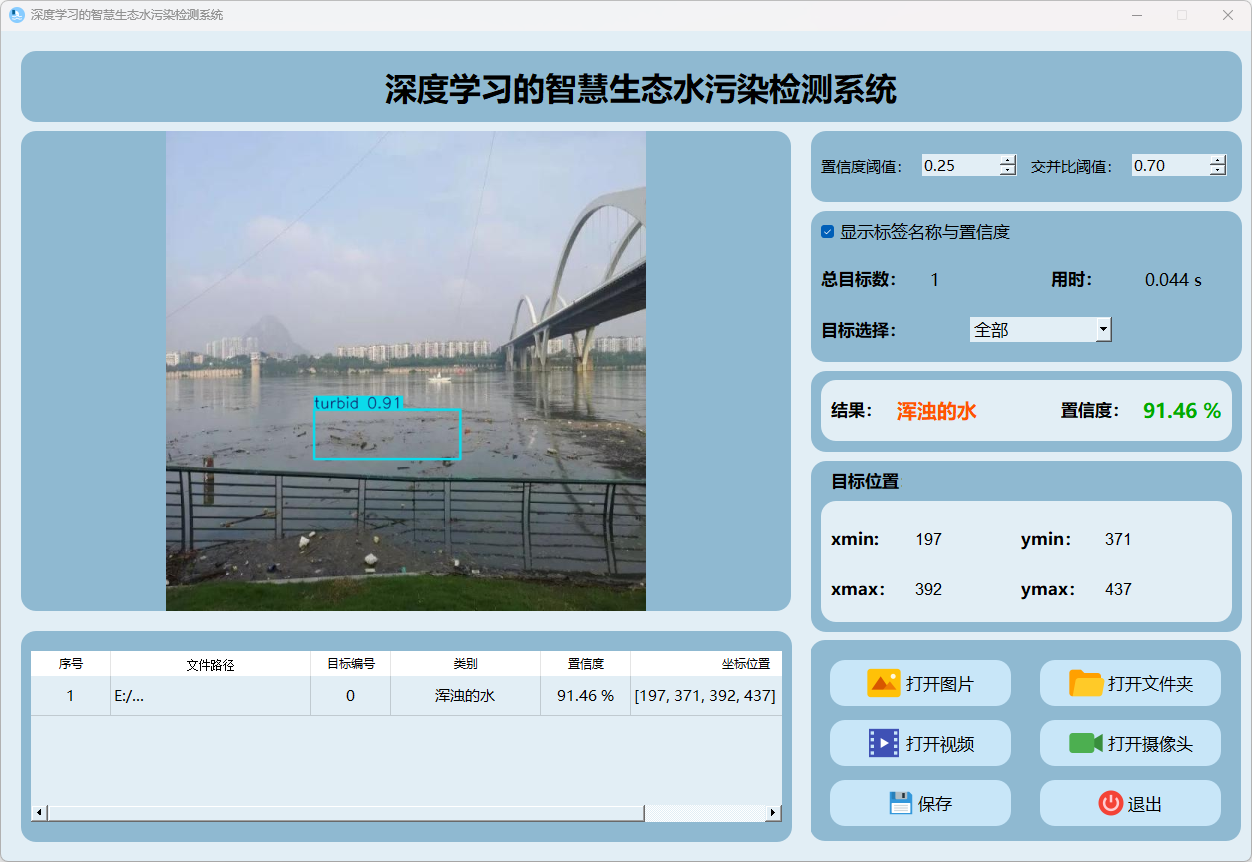
Task: Click the 类别 column header
Action: pos(465,664)
